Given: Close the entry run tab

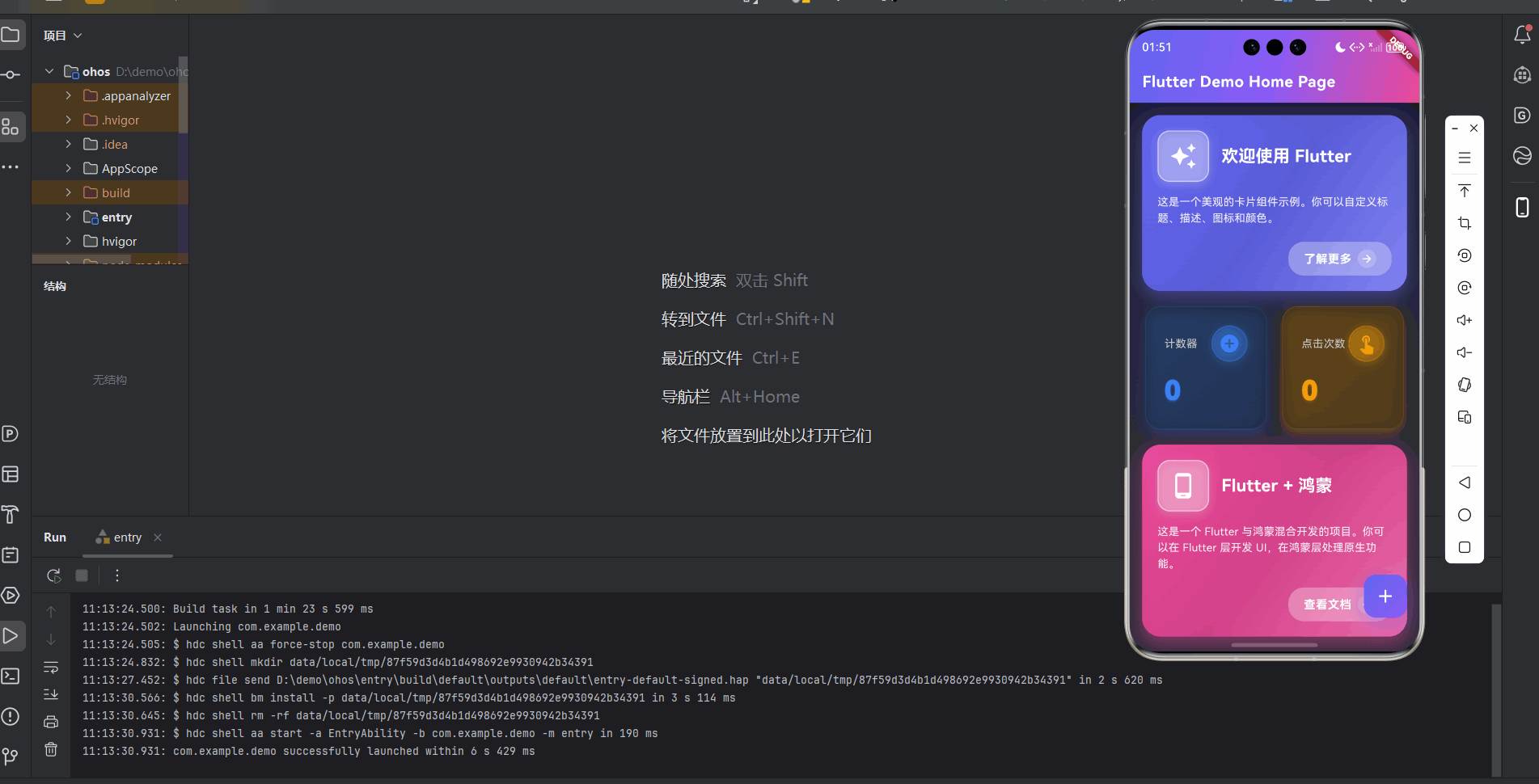Looking at the screenshot, I should coord(158,537).
